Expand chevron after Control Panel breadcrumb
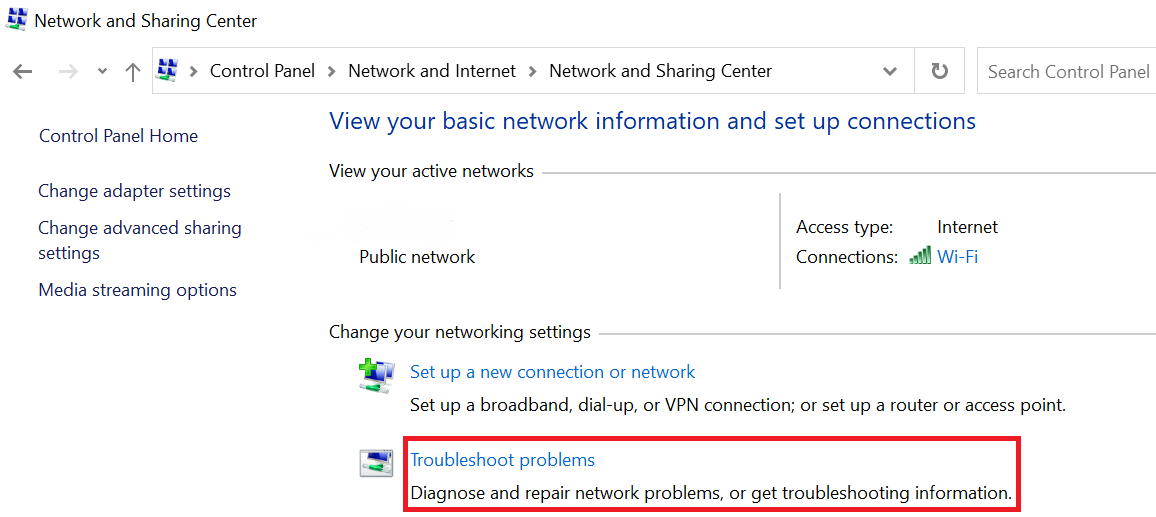1156x517 pixels. (x=332, y=72)
